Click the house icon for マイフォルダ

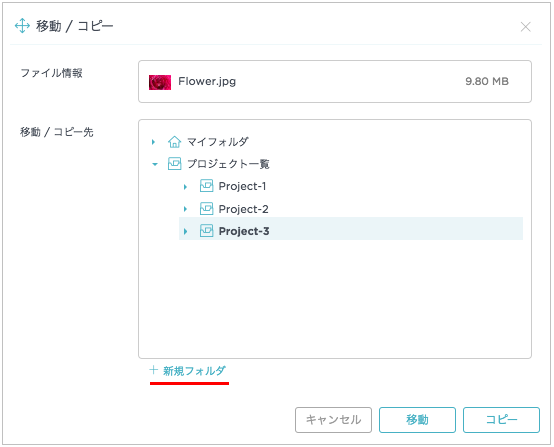[x=174, y=142]
